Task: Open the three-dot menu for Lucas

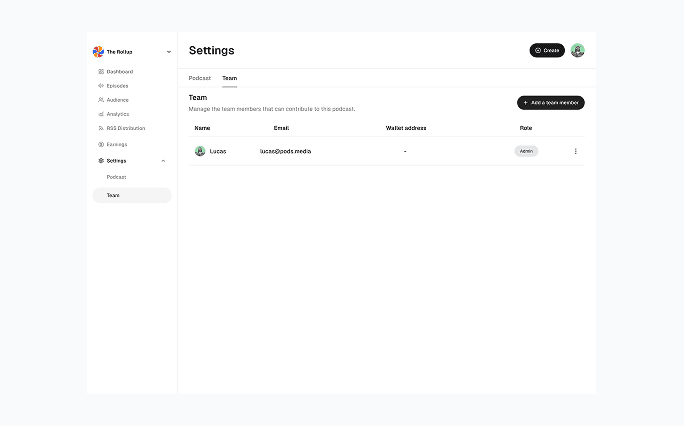Action: [x=575, y=151]
